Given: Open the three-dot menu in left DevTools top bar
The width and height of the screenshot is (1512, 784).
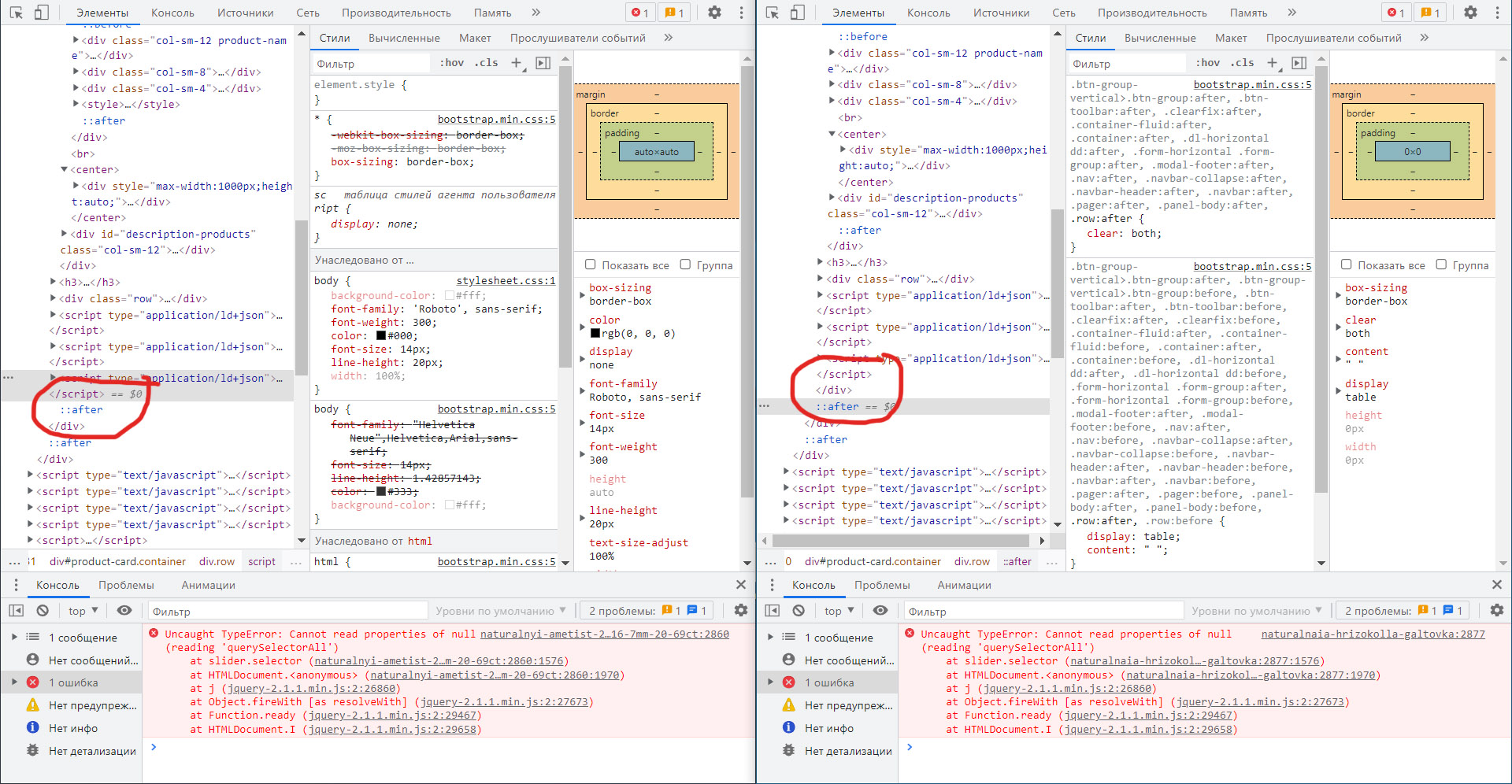Looking at the screenshot, I should pos(741,13).
